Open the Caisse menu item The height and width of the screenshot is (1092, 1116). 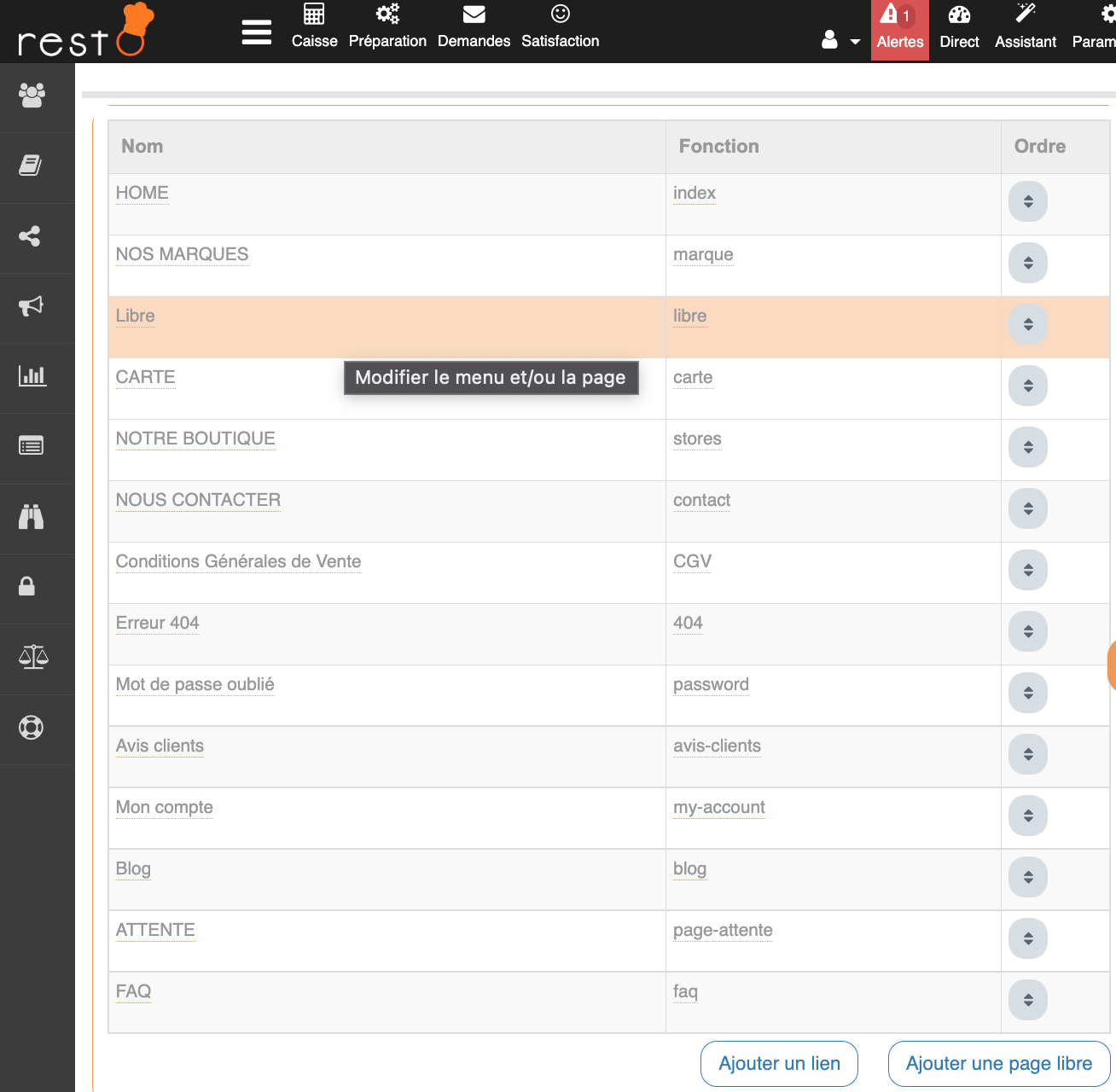click(314, 27)
